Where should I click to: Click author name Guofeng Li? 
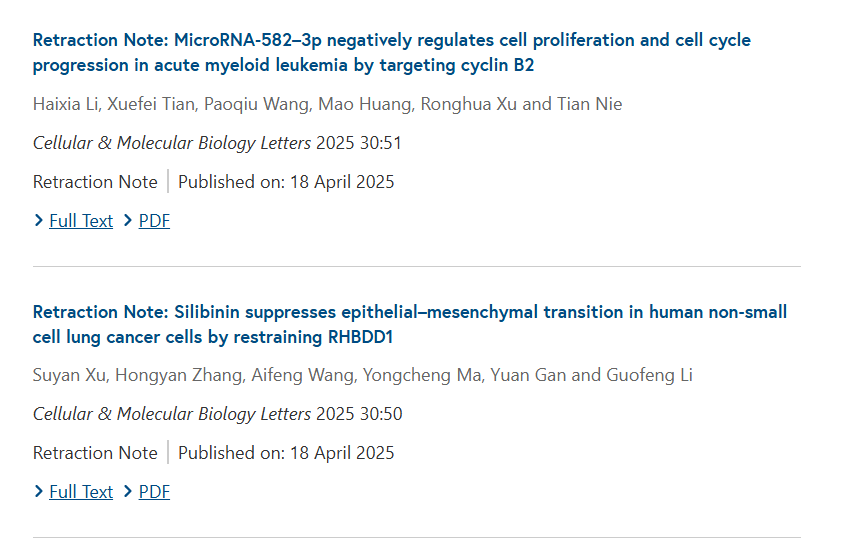(649, 375)
